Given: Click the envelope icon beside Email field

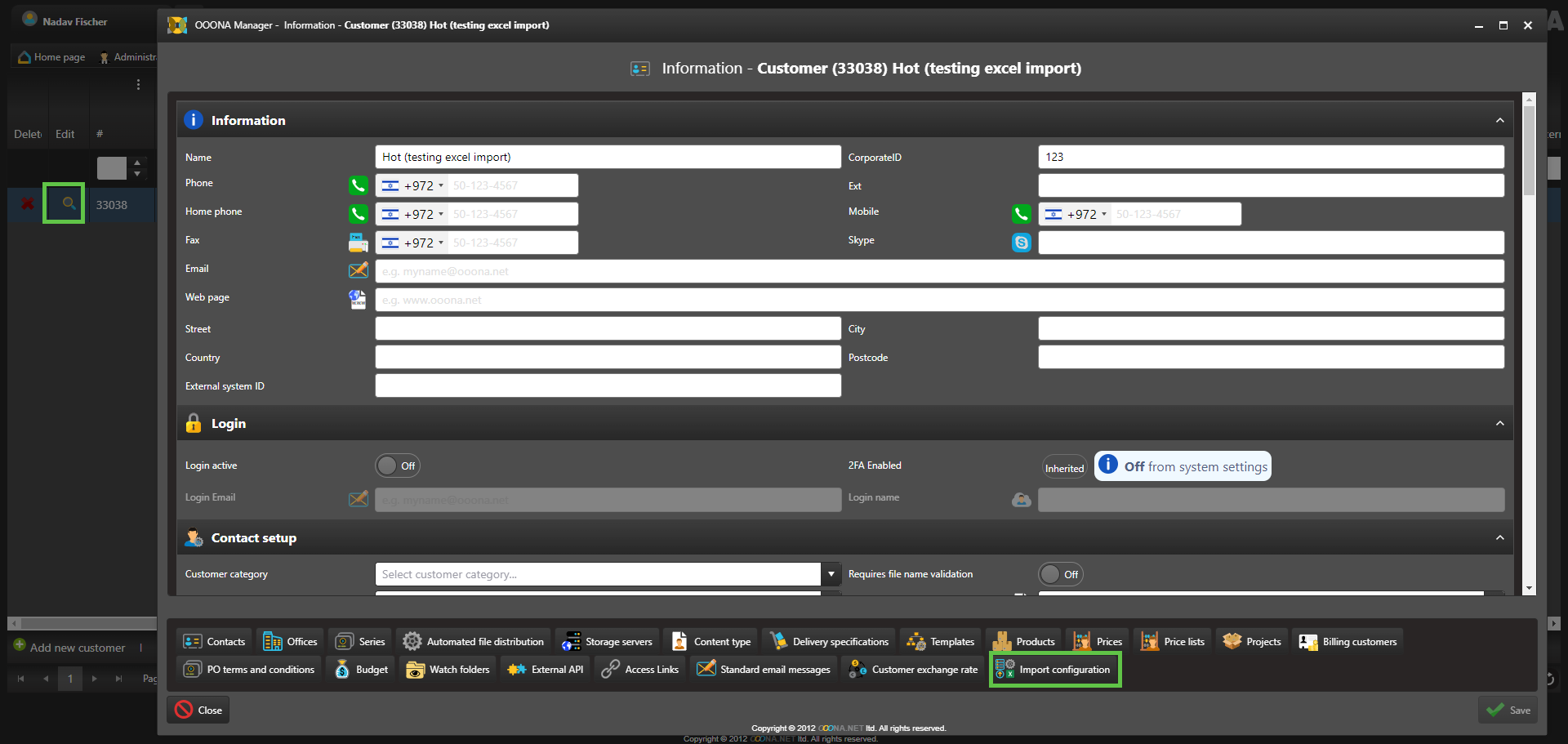Looking at the screenshot, I should (x=358, y=270).
